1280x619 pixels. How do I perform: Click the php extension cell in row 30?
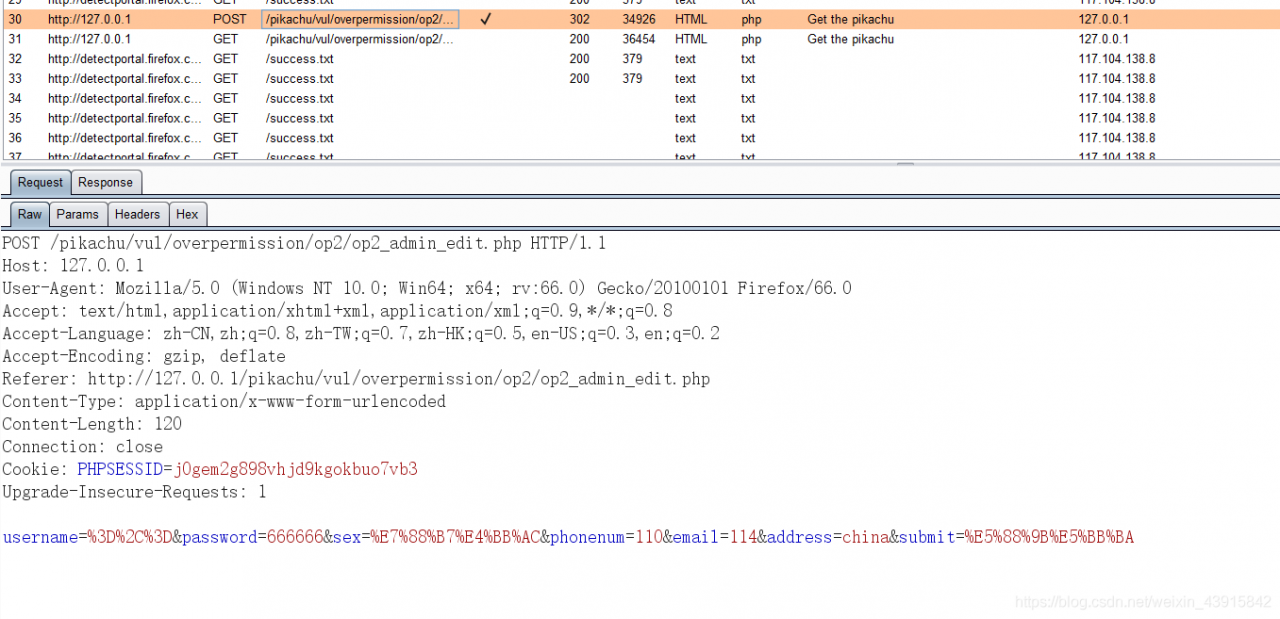click(x=751, y=19)
